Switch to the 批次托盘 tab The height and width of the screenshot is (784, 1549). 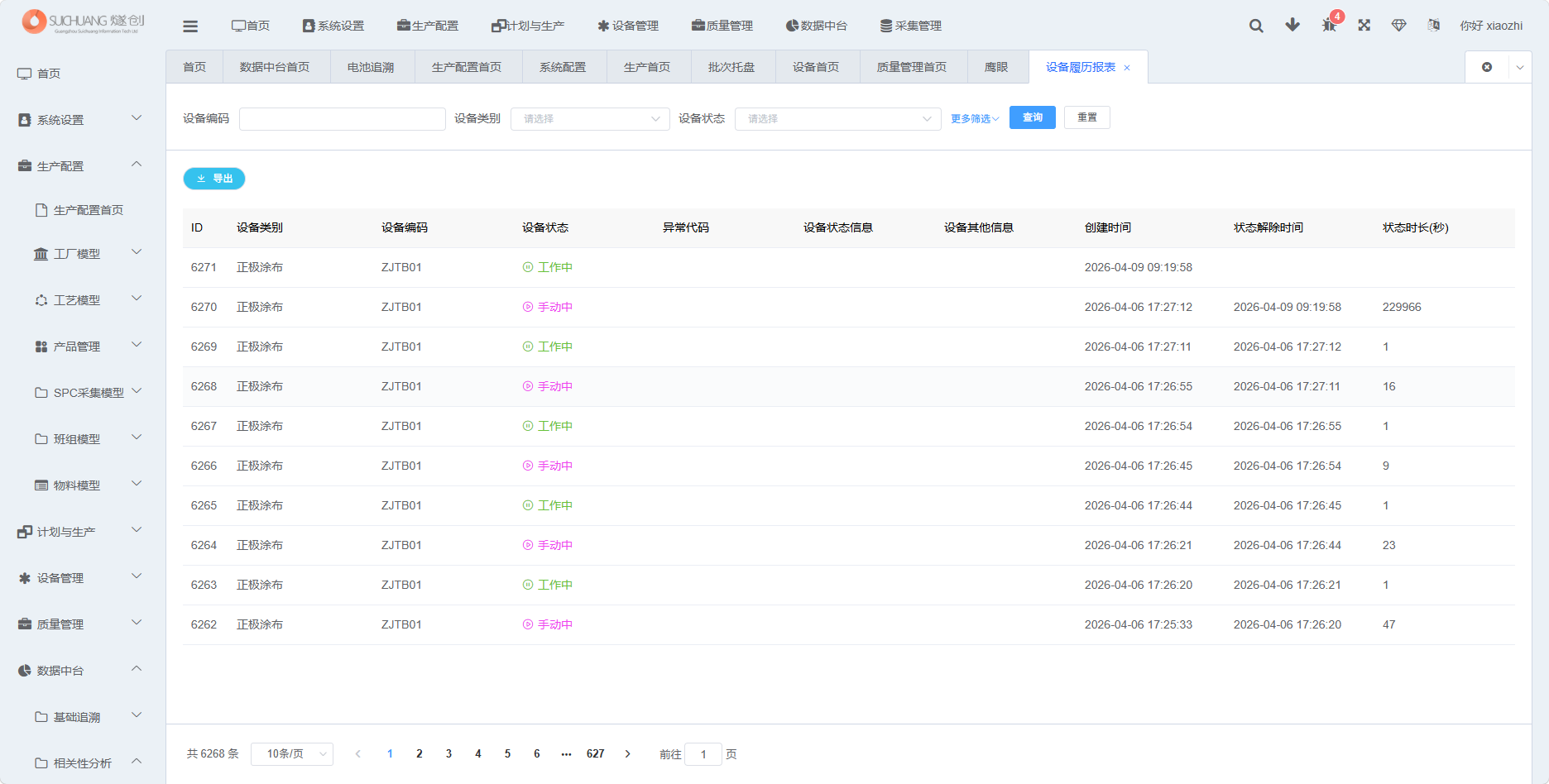coord(731,67)
